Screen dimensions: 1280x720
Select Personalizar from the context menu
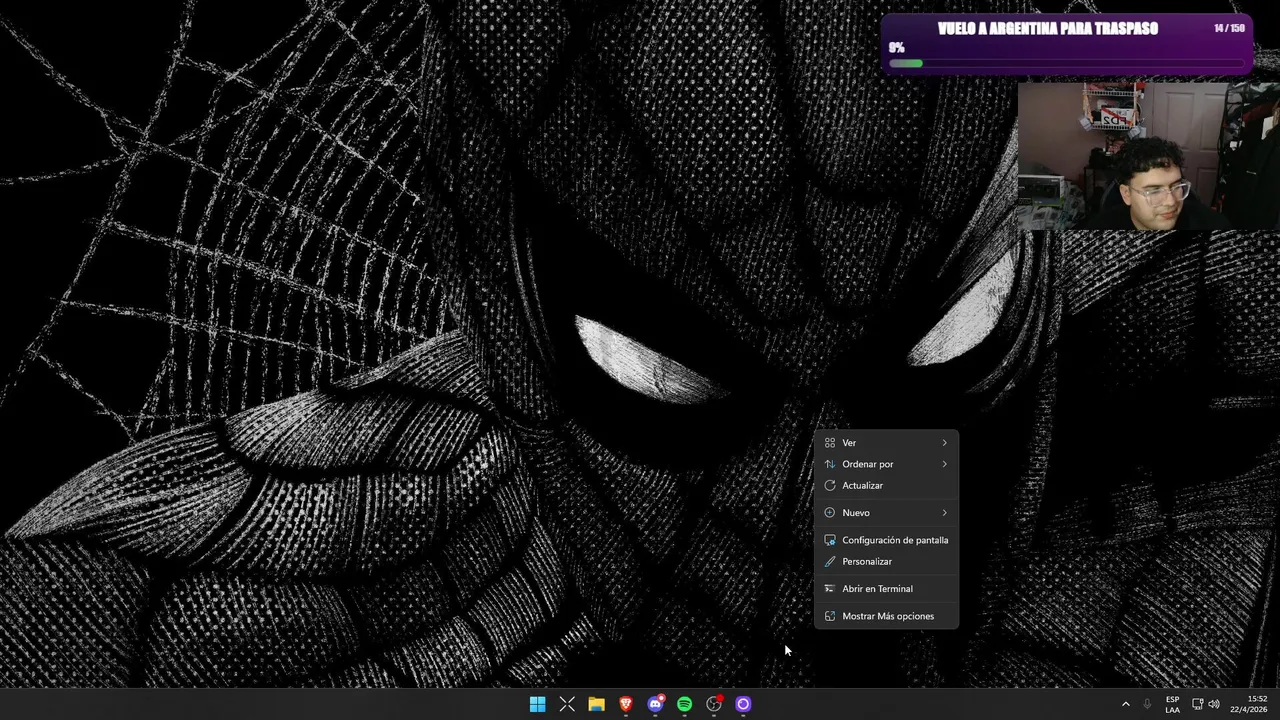point(886,562)
